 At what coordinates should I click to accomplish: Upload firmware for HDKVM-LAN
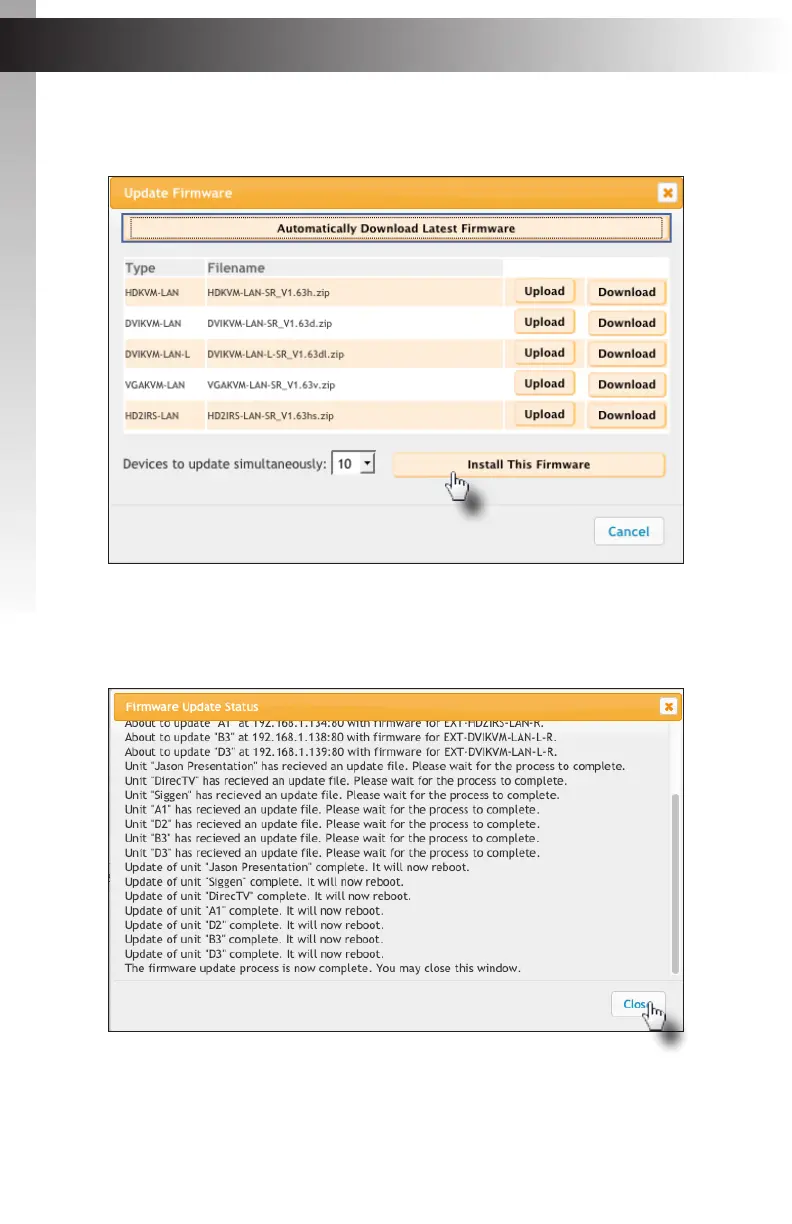[x=545, y=292]
